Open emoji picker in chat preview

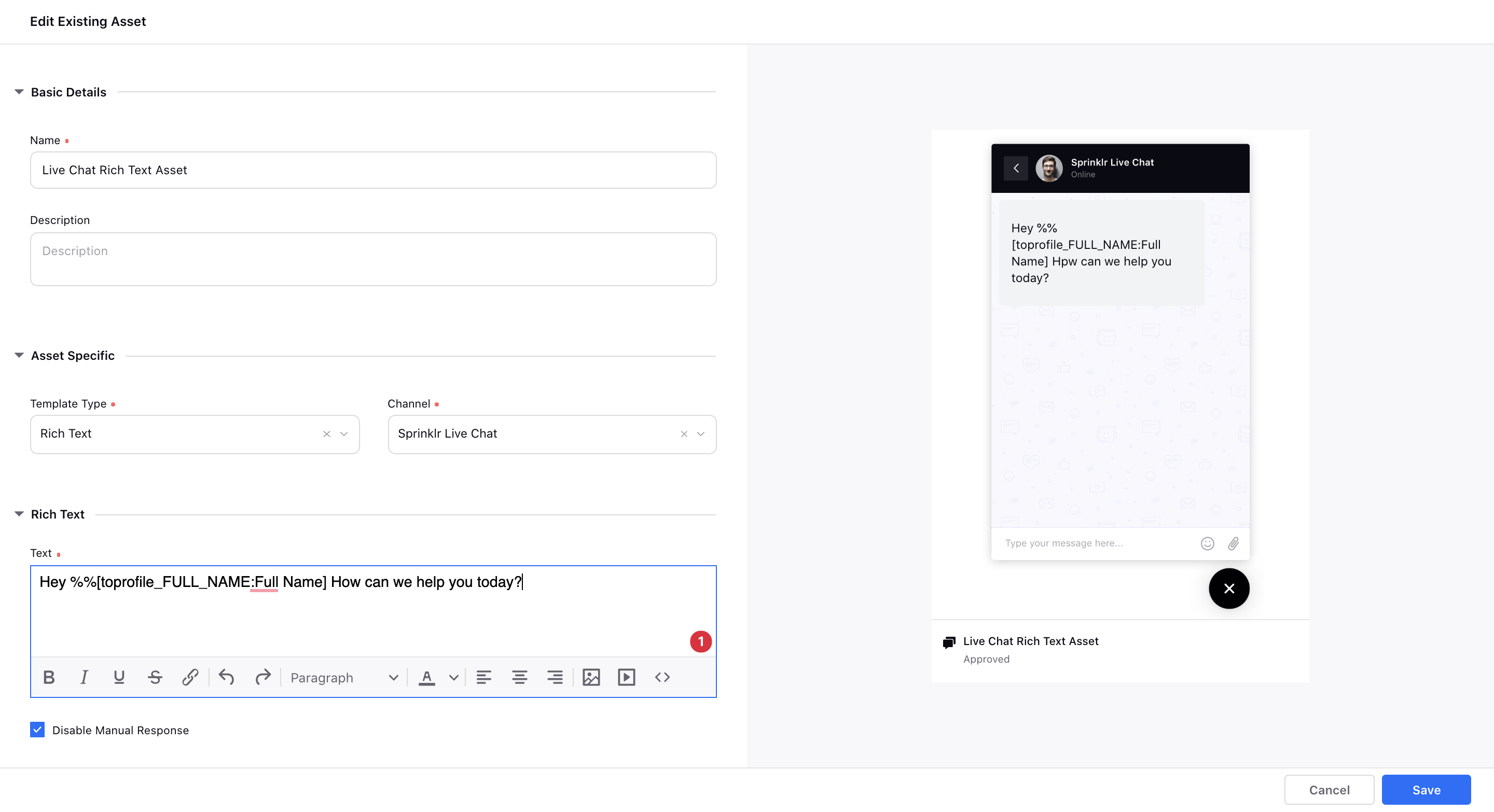tap(1208, 543)
